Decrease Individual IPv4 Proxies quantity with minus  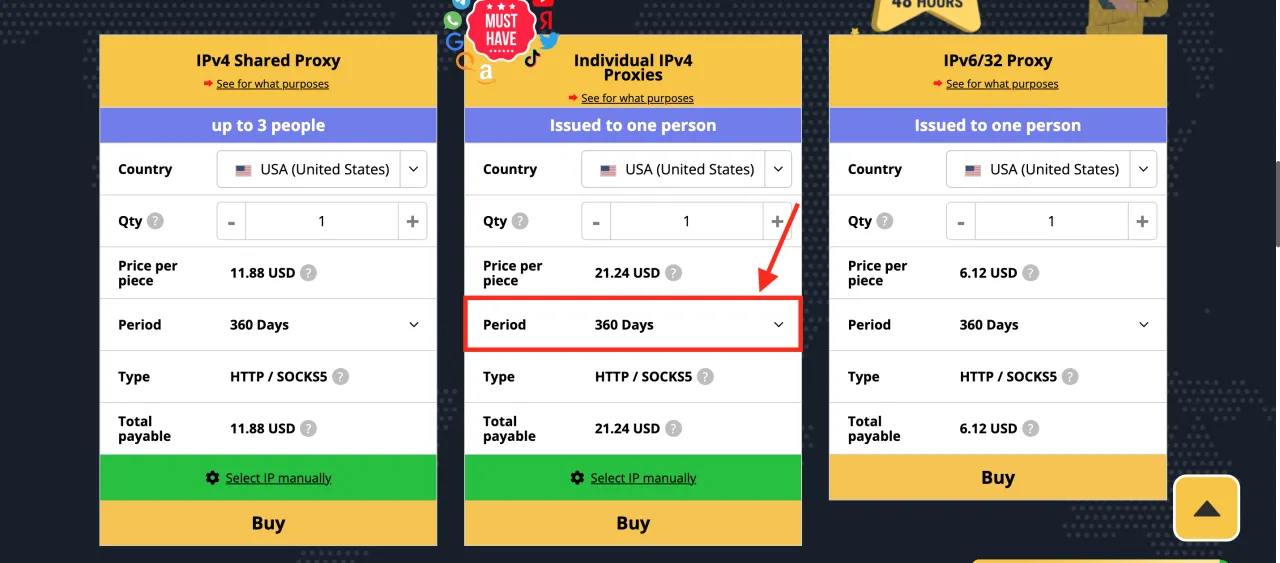pos(596,221)
